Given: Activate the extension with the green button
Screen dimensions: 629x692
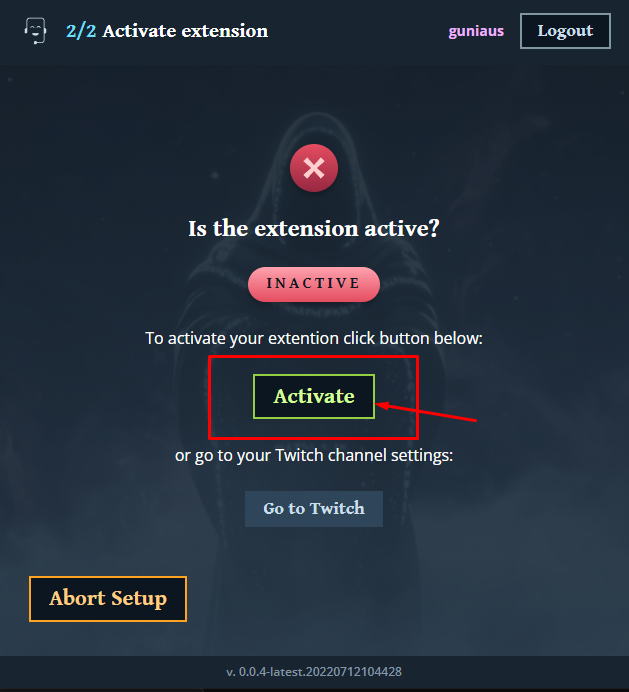Looking at the screenshot, I should [x=314, y=396].
